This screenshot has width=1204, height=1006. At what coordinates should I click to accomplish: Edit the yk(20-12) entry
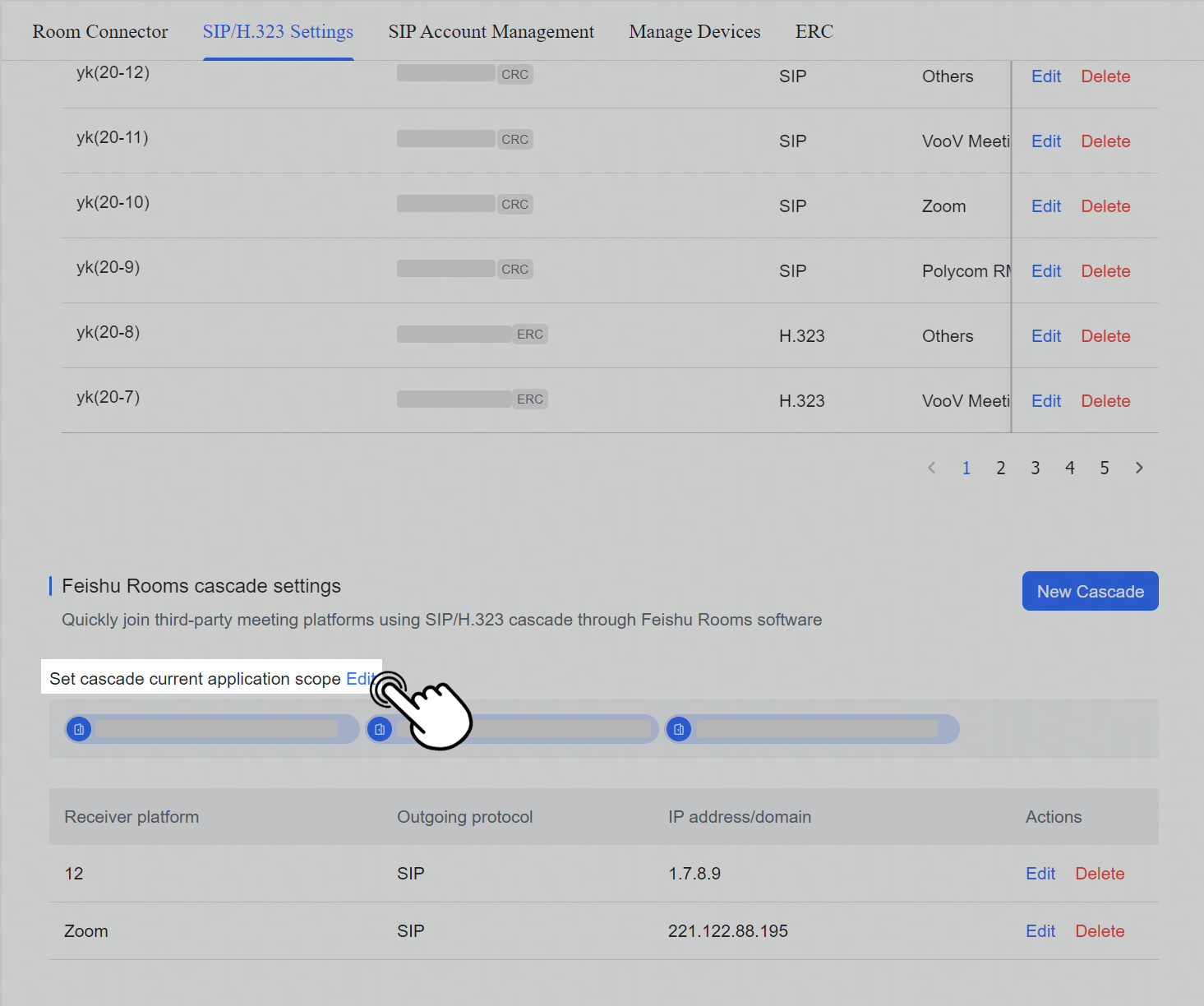1046,76
